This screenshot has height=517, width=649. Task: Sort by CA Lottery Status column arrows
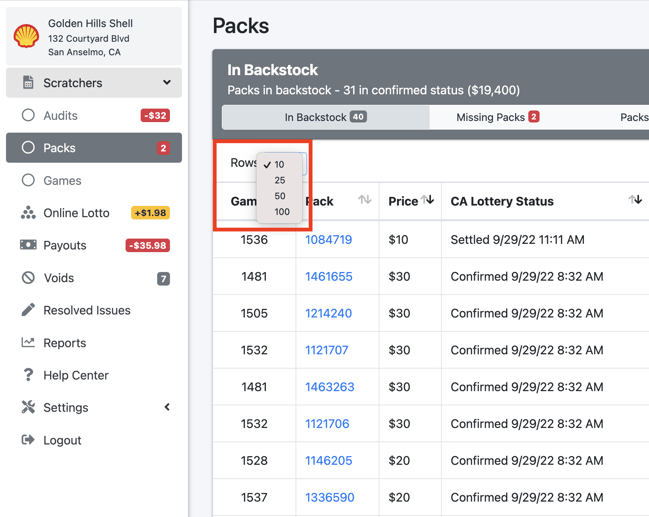pos(634,201)
